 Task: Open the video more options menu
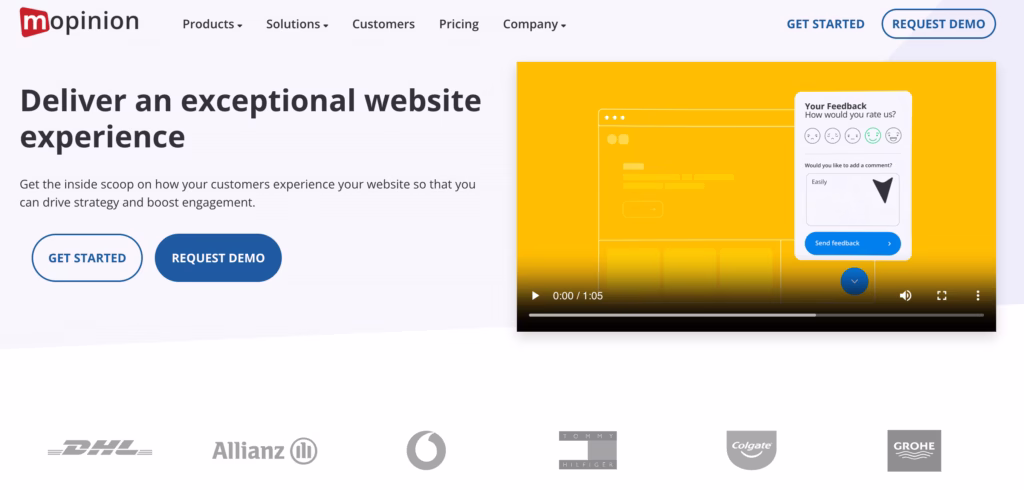coord(978,296)
